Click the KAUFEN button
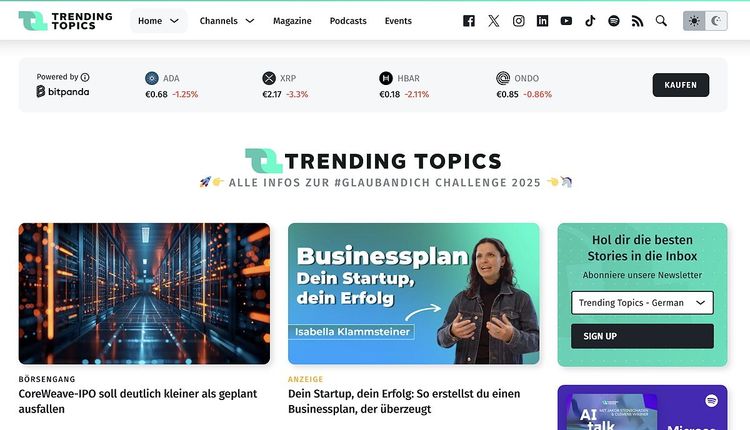 [681, 85]
